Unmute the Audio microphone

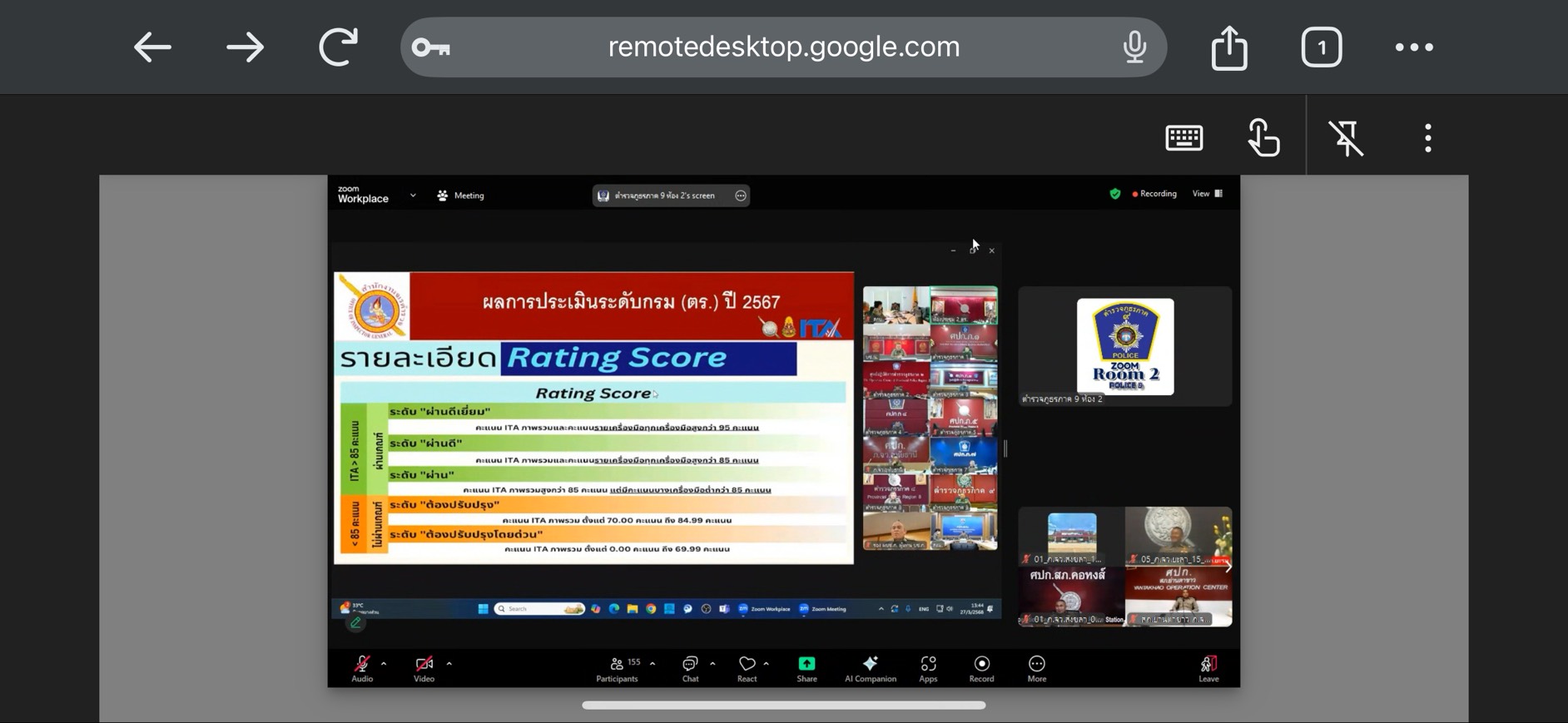pos(362,667)
